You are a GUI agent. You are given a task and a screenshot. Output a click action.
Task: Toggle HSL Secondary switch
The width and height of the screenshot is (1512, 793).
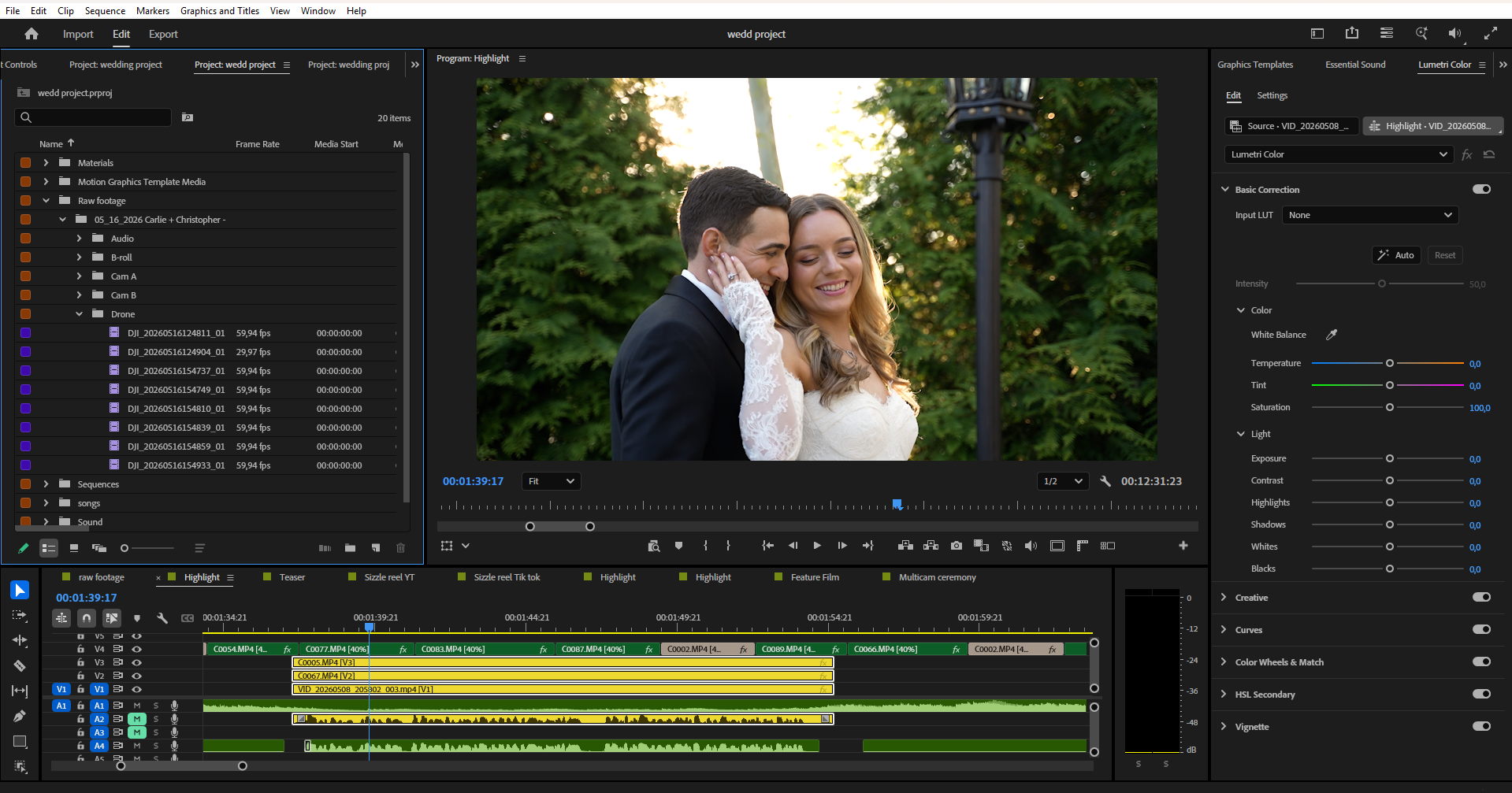[1481, 694]
